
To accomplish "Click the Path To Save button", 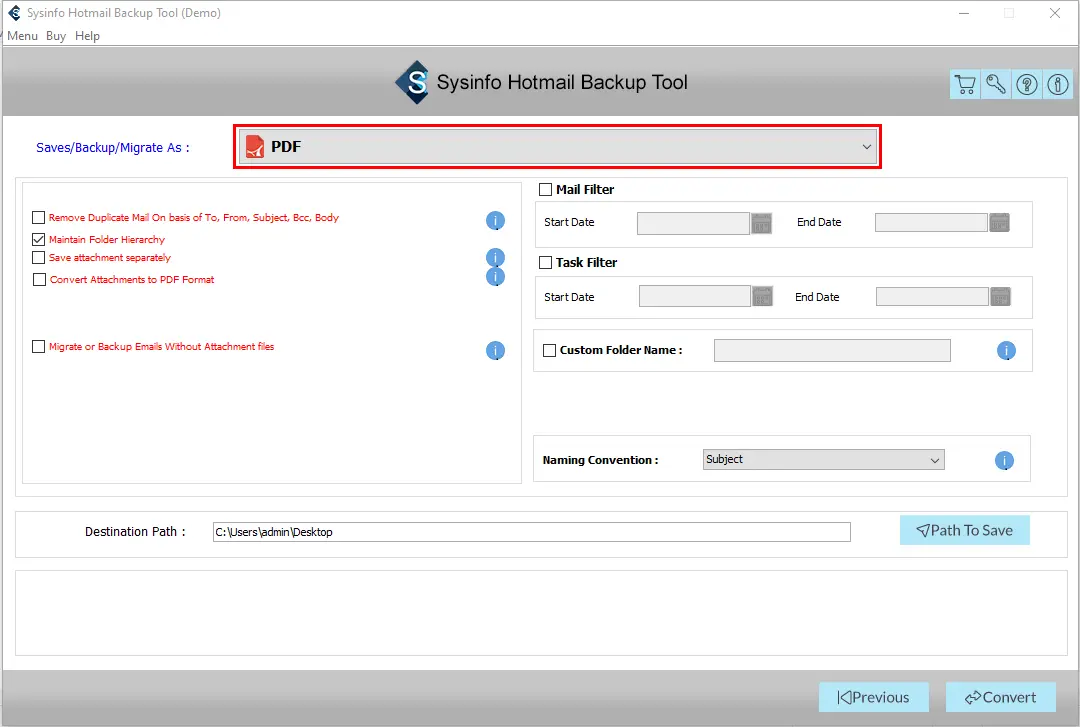I will pyautogui.click(x=964, y=531).
